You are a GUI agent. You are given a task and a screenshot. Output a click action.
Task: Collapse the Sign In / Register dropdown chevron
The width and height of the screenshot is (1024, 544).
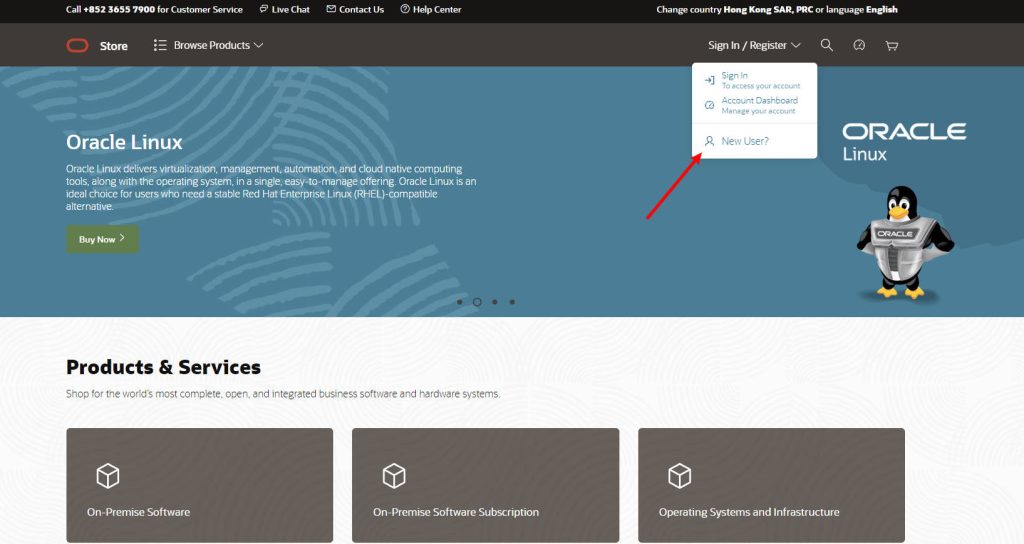pyautogui.click(x=795, y=45)
